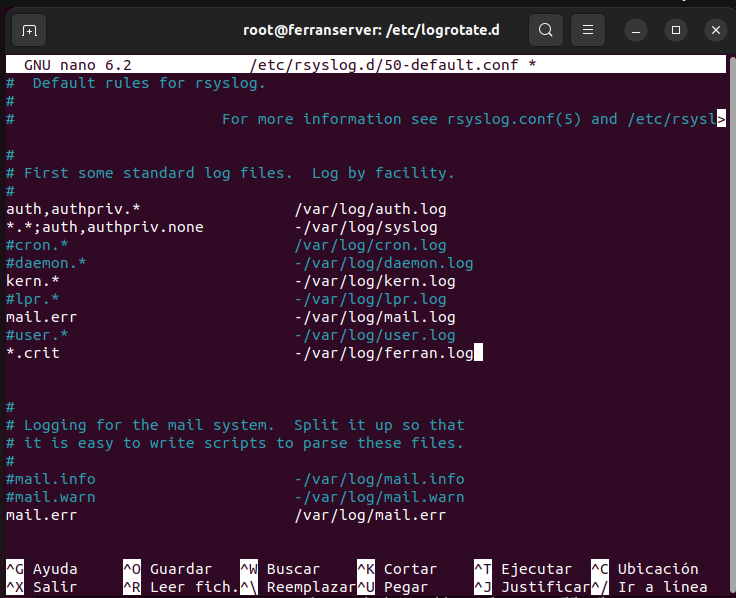The width and height of the screenshot is (736, 598).
Task: Click the #cron.* commented line
Action: click(x=37, y=245)
